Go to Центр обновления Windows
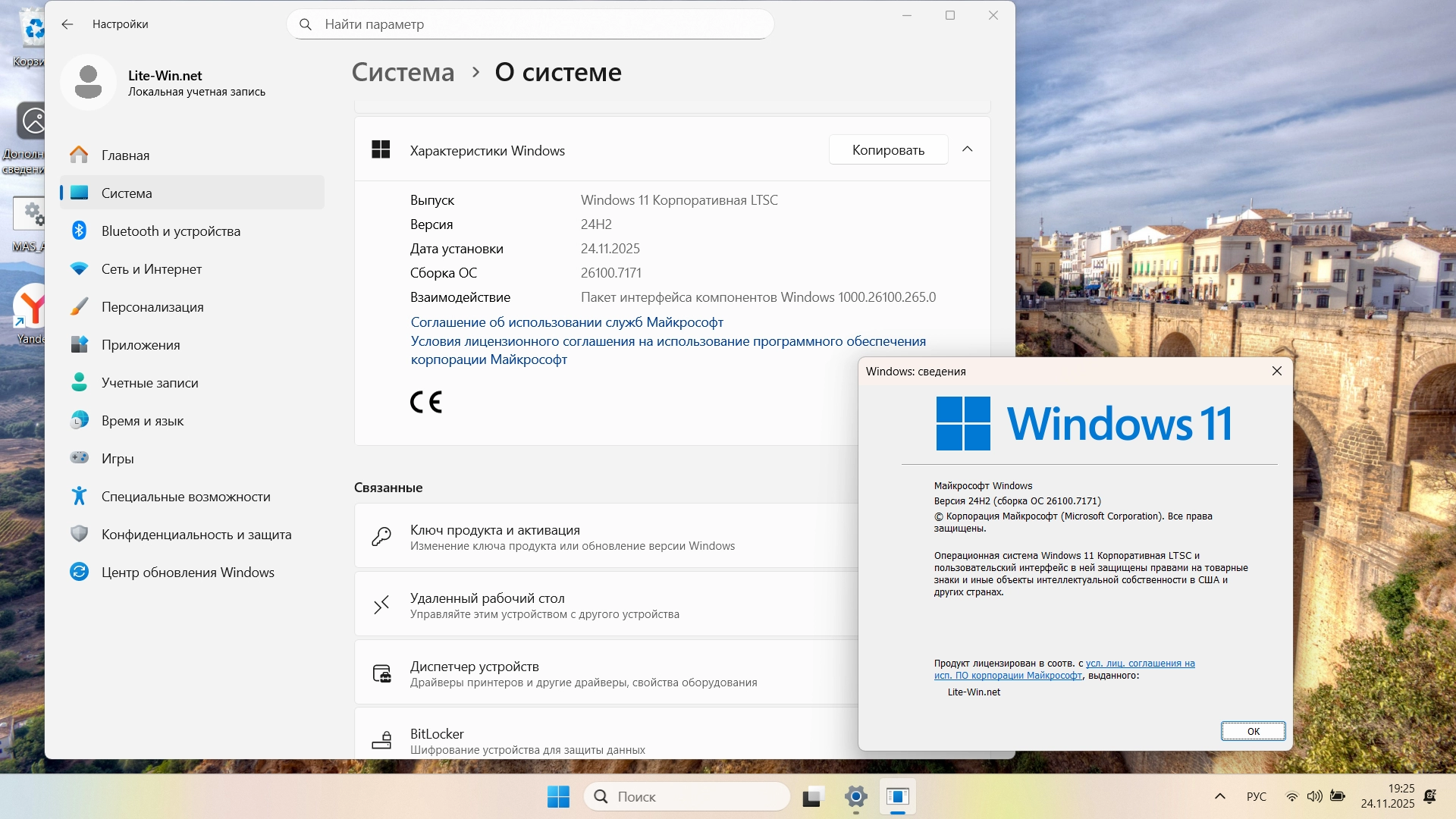 coord(187,573)
